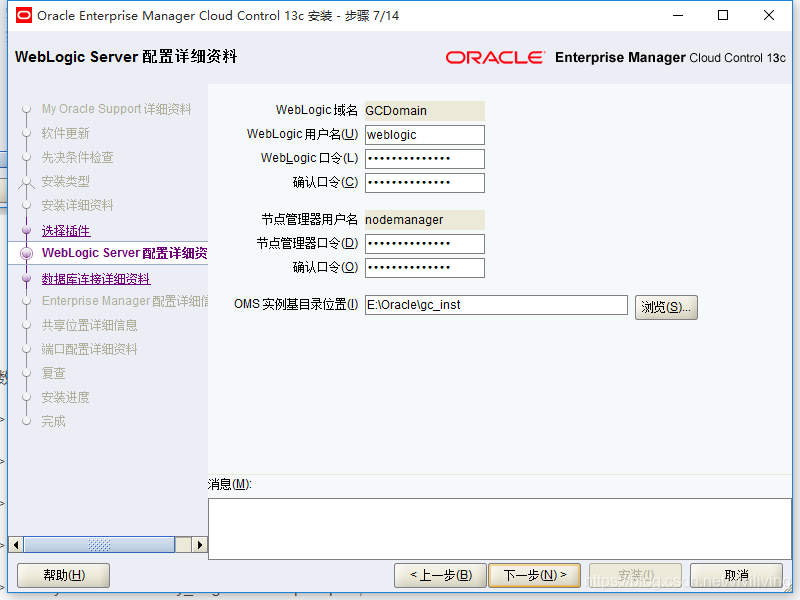Click the 选择插件 step bullet marker
The height and width of the screenshot is (600, 800).
pyautogui.click(x=27, y=231)
